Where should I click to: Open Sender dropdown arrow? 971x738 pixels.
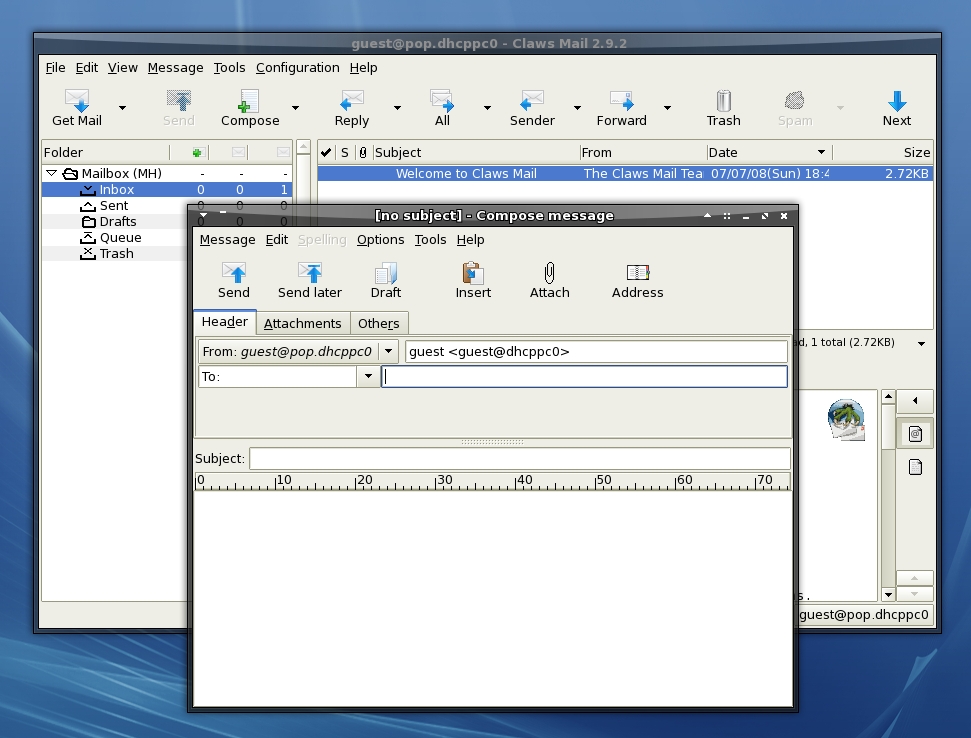tap(577, 108)
